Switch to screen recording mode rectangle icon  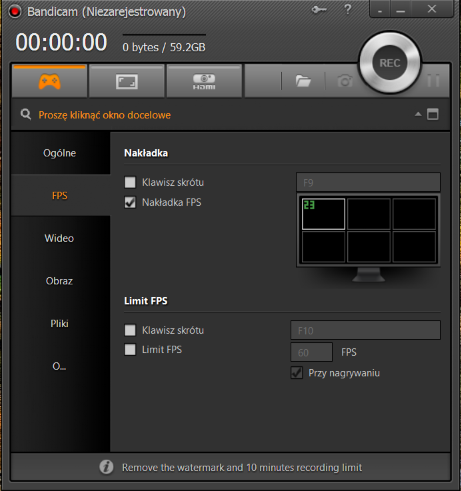[127, 81]
